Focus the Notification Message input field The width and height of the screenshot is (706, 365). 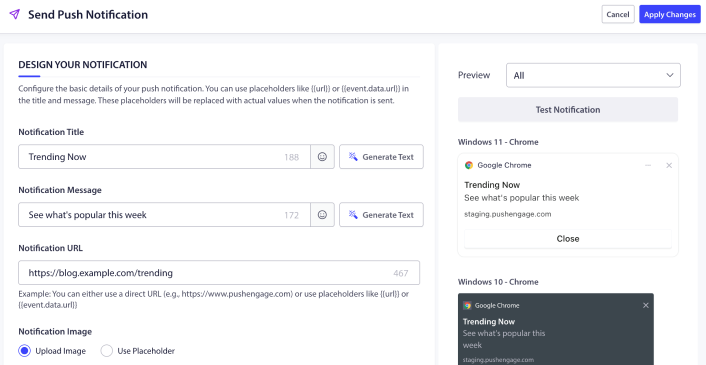[x=164, y=215]
